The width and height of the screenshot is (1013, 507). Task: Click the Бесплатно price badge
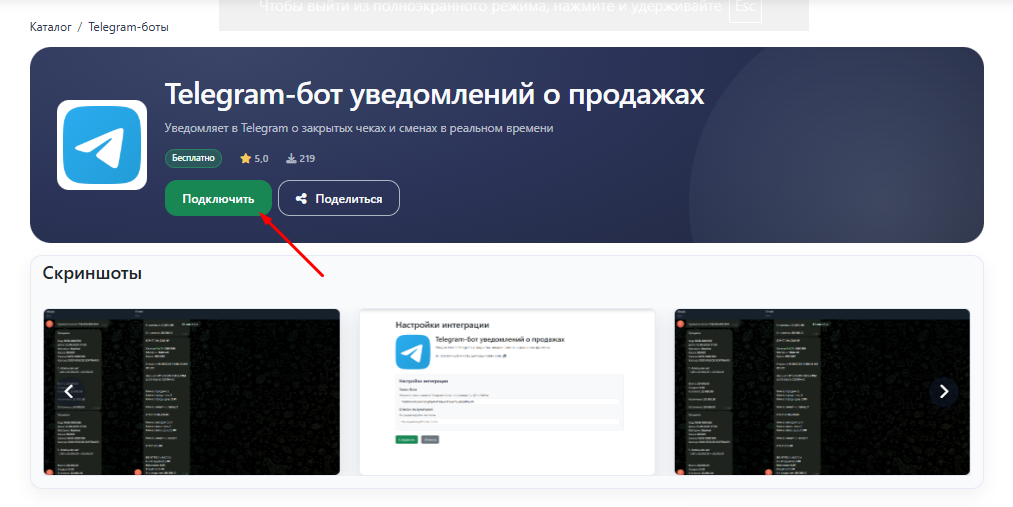193,158
